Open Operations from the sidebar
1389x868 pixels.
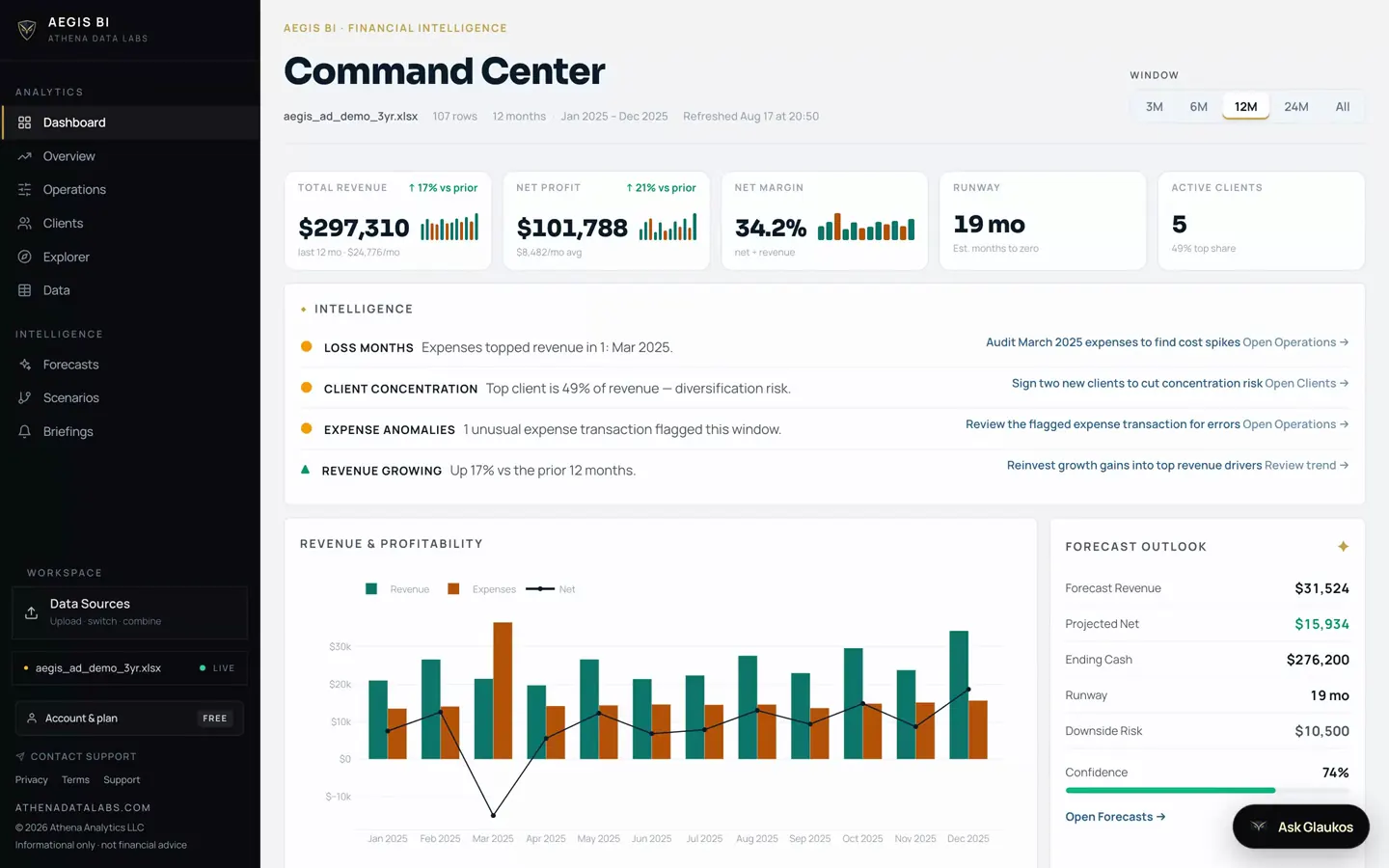pyautogui.click(x=130, y=190)
